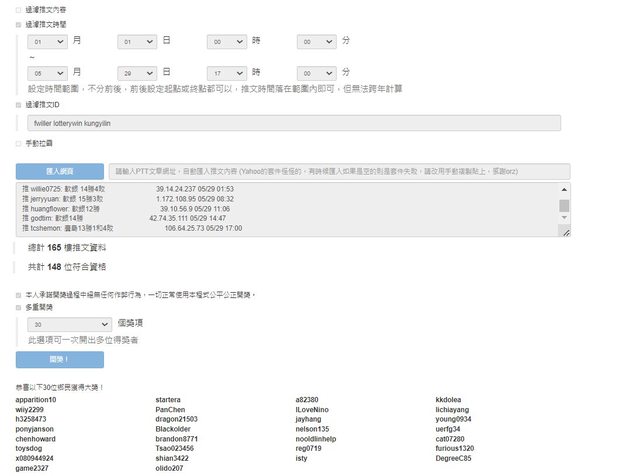Click the PTT article URL input field
The image size is (640, 476).
point(338,171)
